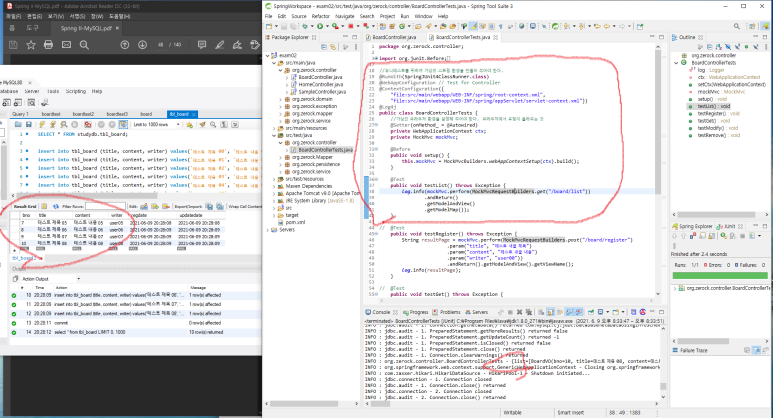Image resolution: width=773 pixels, height=418 pixels.
Task: Click Link with Editor icon in Package Explorer
Action: pyautogui.click(x=333, y=47)
